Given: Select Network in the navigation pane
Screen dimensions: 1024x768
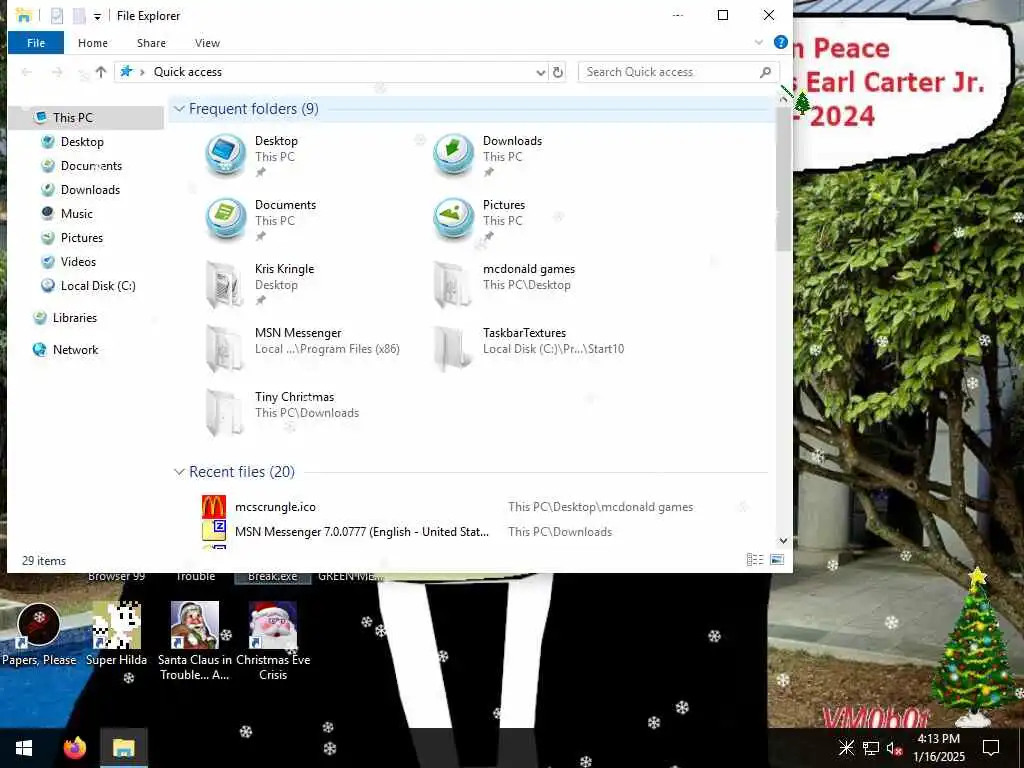Looking at the screenshot, I should coord(75,350).
